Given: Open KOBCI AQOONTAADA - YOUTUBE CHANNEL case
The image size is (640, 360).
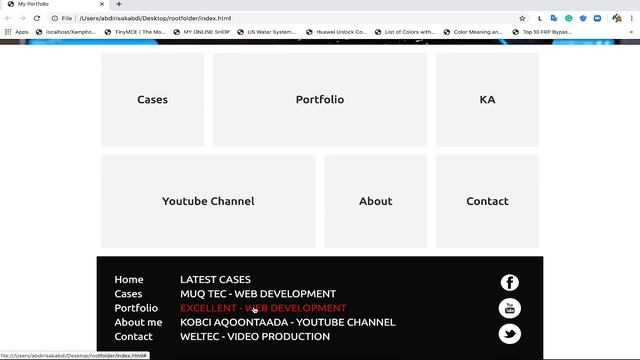Looking at the screenshot, I should (x=288, y=322).
